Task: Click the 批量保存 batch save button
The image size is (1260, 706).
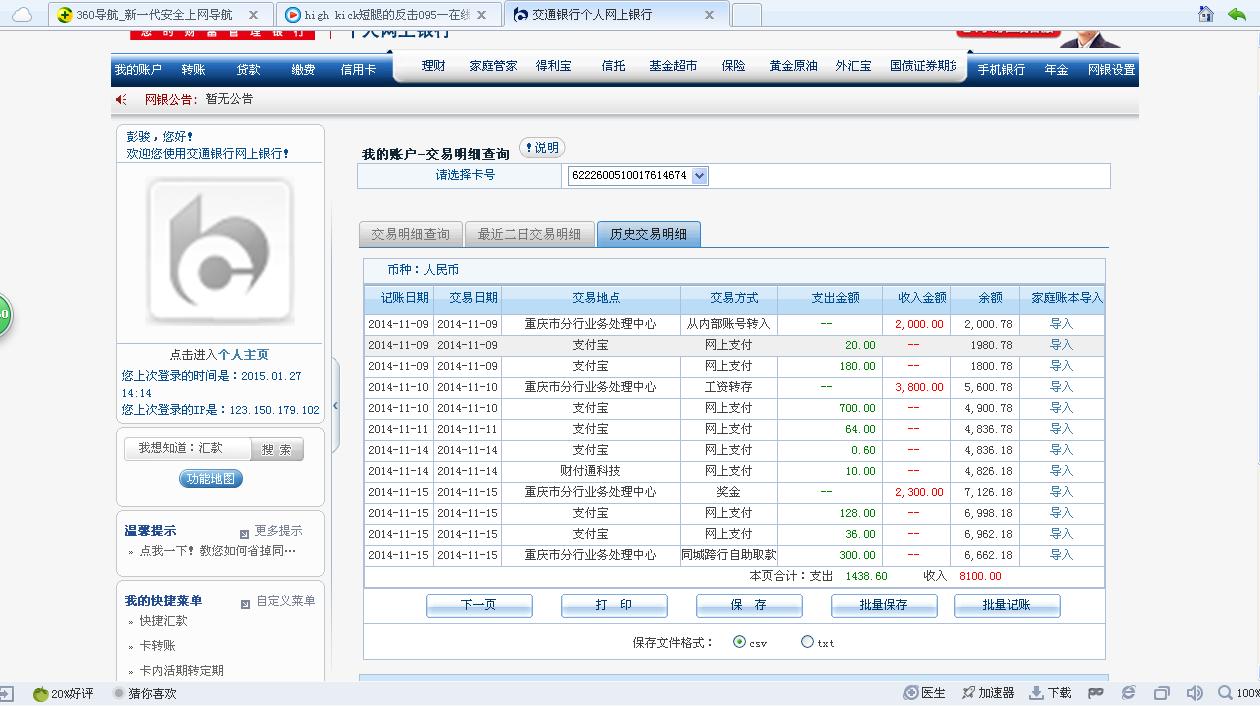Action: click(x=884, y=605)
